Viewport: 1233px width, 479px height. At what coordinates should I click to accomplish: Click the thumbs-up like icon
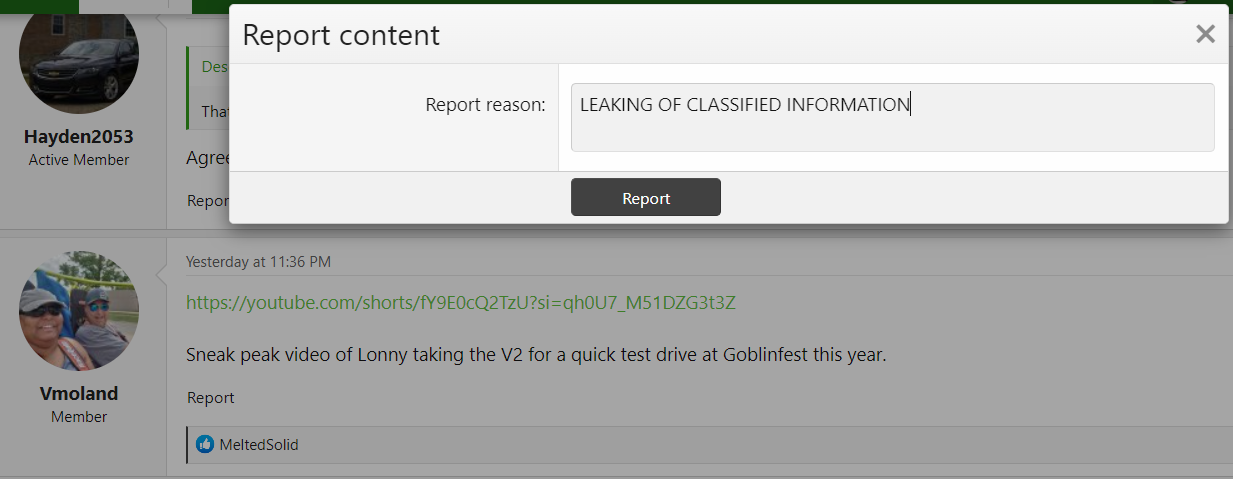[x=205, y=444]
